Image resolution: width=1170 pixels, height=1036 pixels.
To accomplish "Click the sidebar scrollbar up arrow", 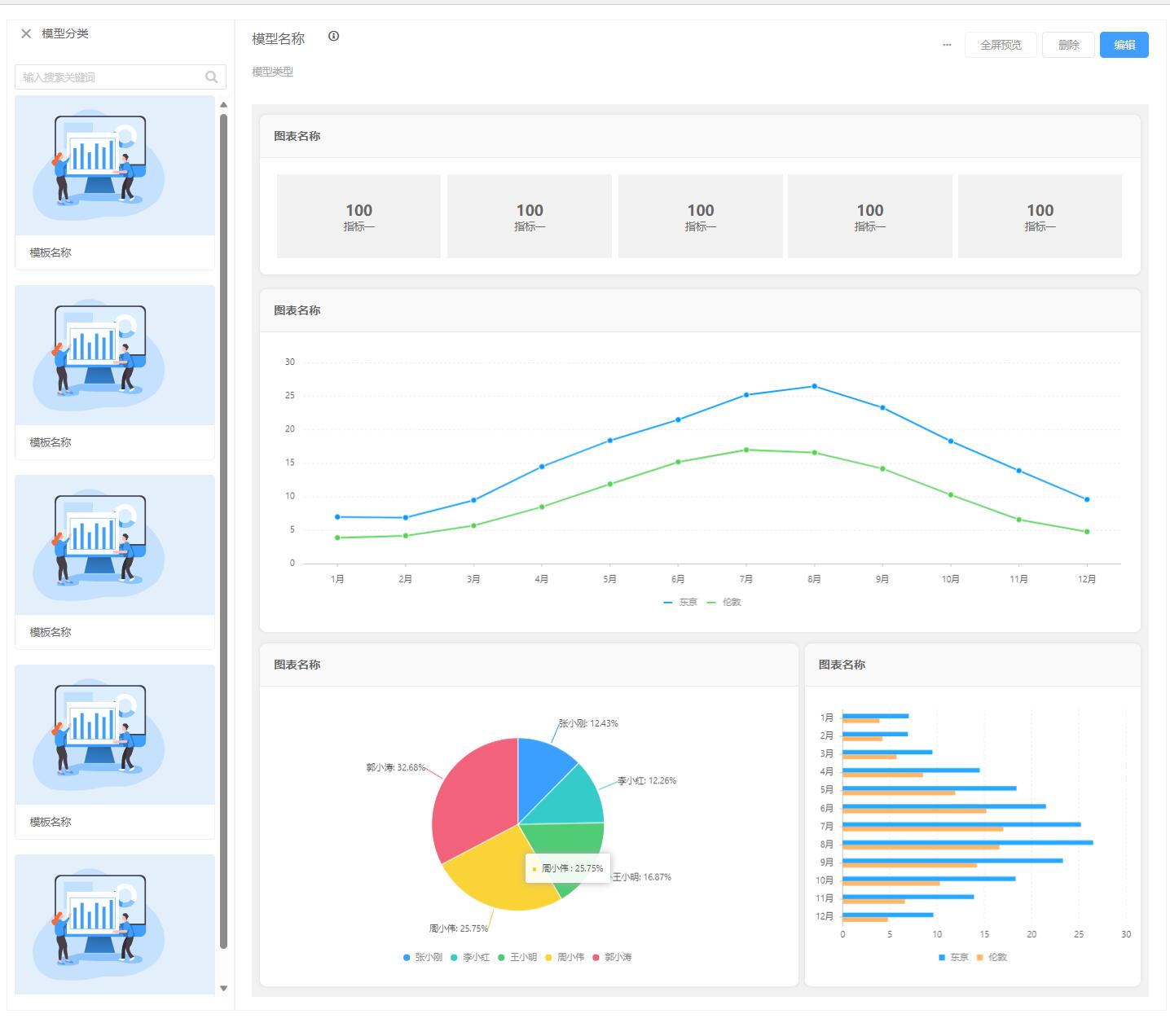I will (x=223, y=104).
